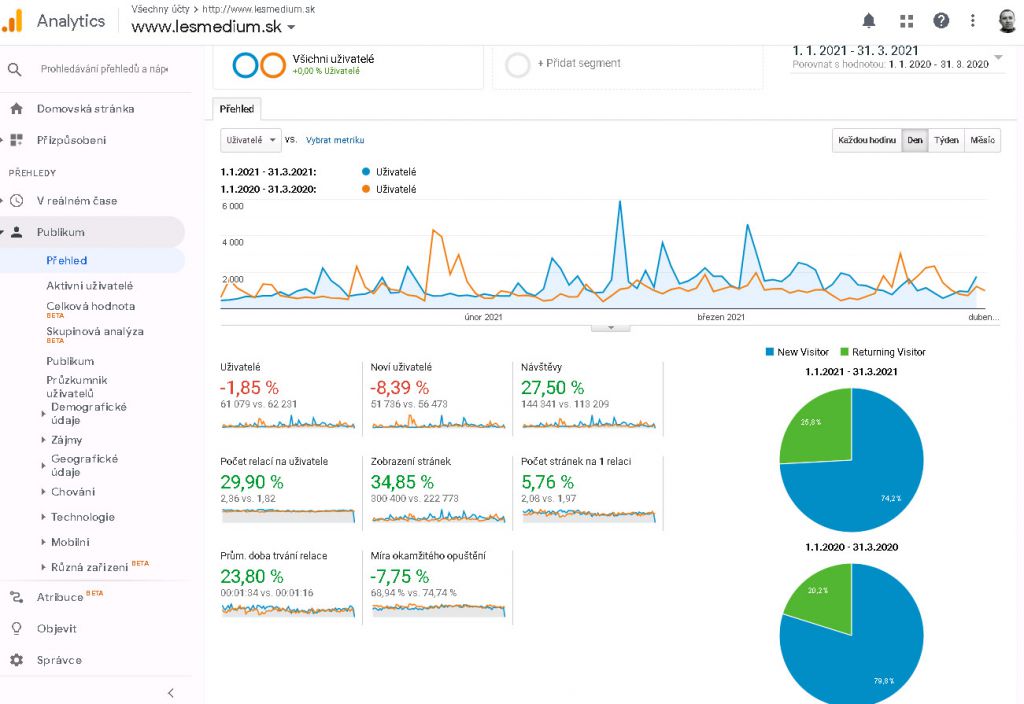
Task: Click the Domovská stránka home icon
Action: pos(16,109)
